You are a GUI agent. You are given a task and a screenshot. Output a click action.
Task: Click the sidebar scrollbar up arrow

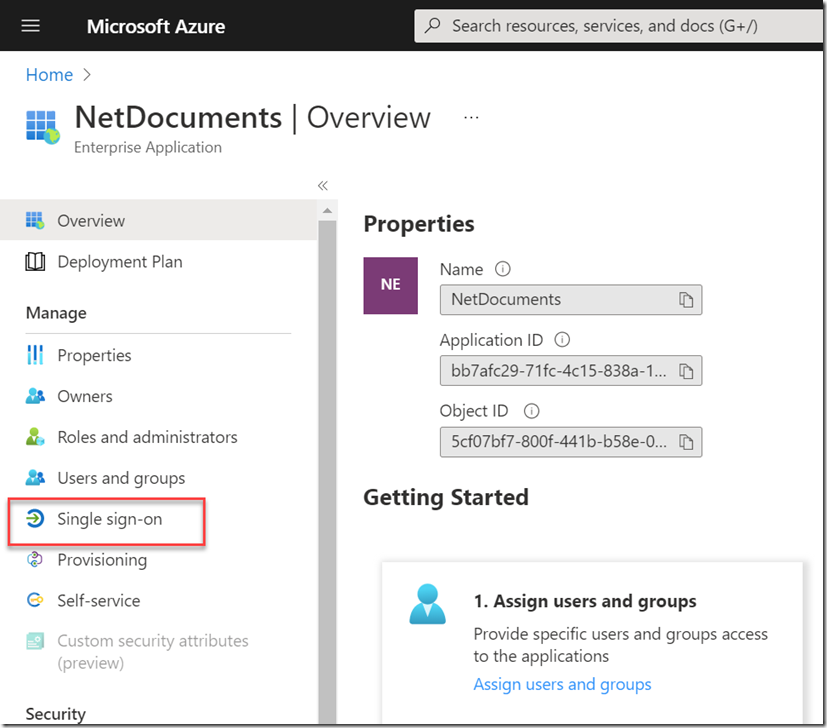(327, 211)
